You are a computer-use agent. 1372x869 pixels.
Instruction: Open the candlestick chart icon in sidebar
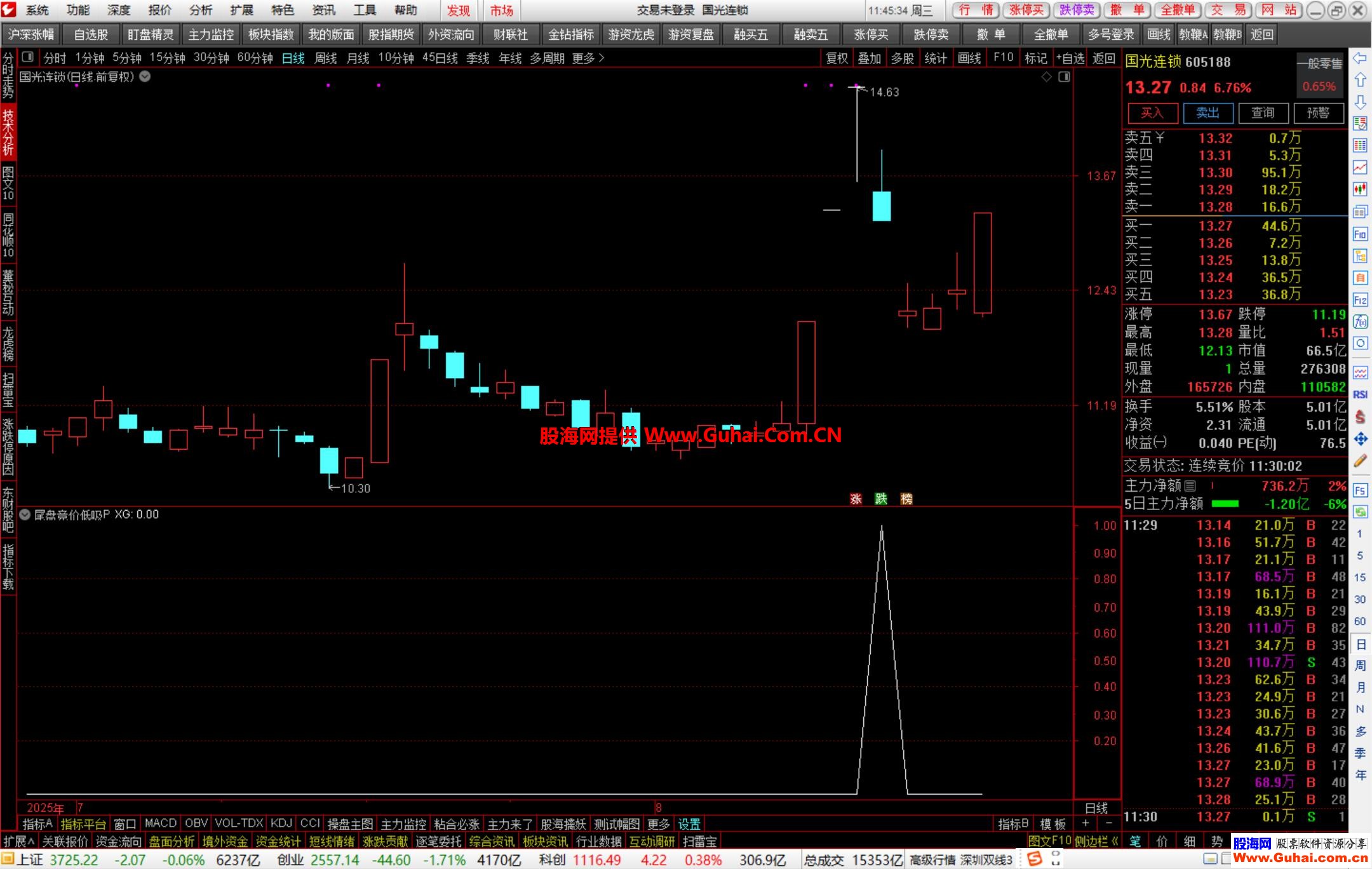pos(1360,189)
